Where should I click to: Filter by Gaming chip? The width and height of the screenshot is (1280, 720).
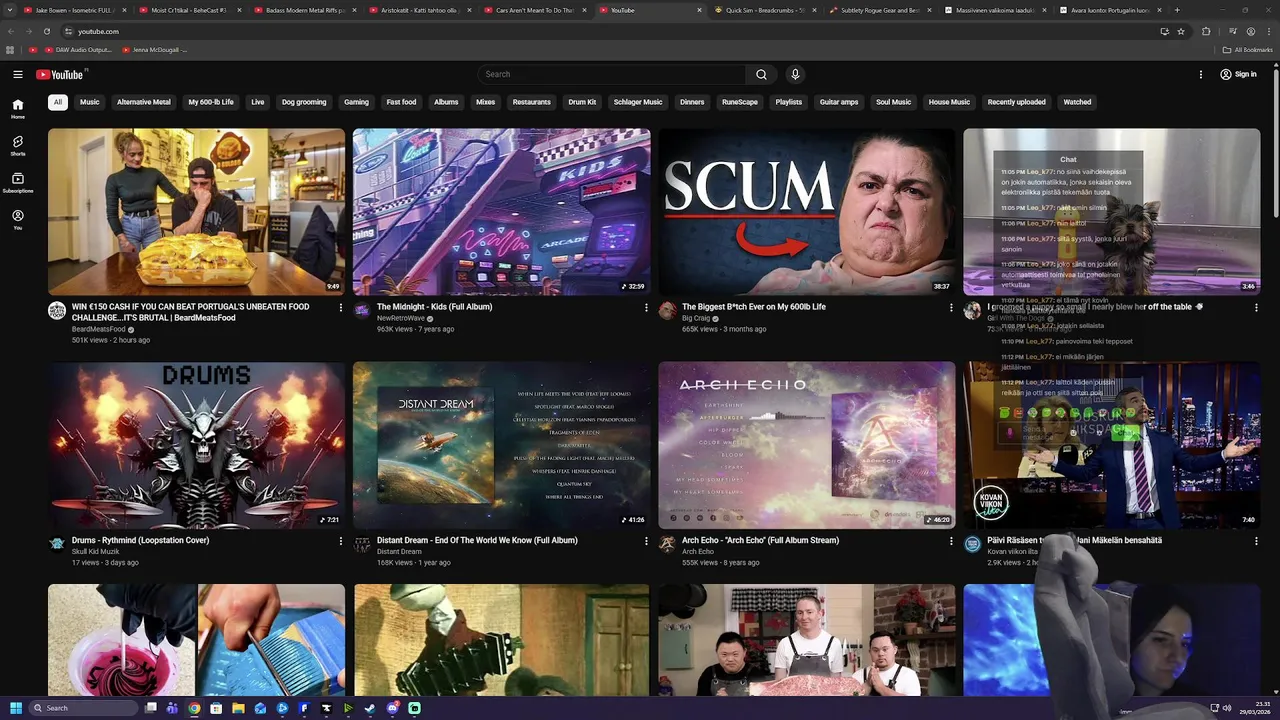[x=356, y=102]
